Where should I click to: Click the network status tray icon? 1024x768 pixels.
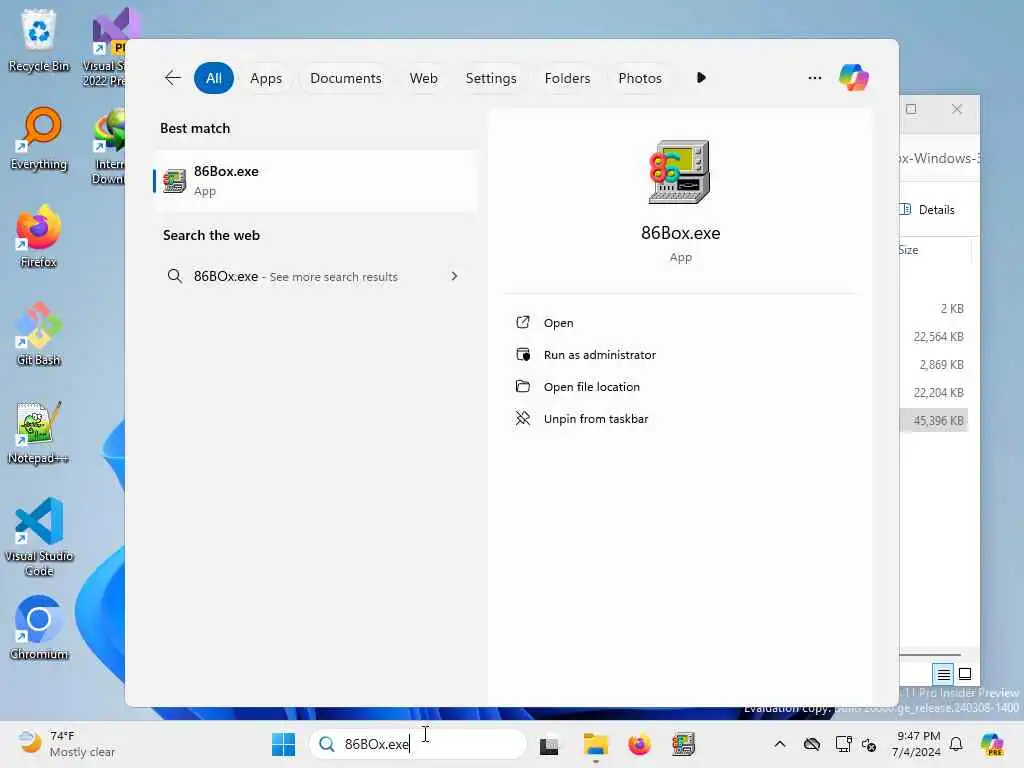pyautogui.click(x=869, y=744)
